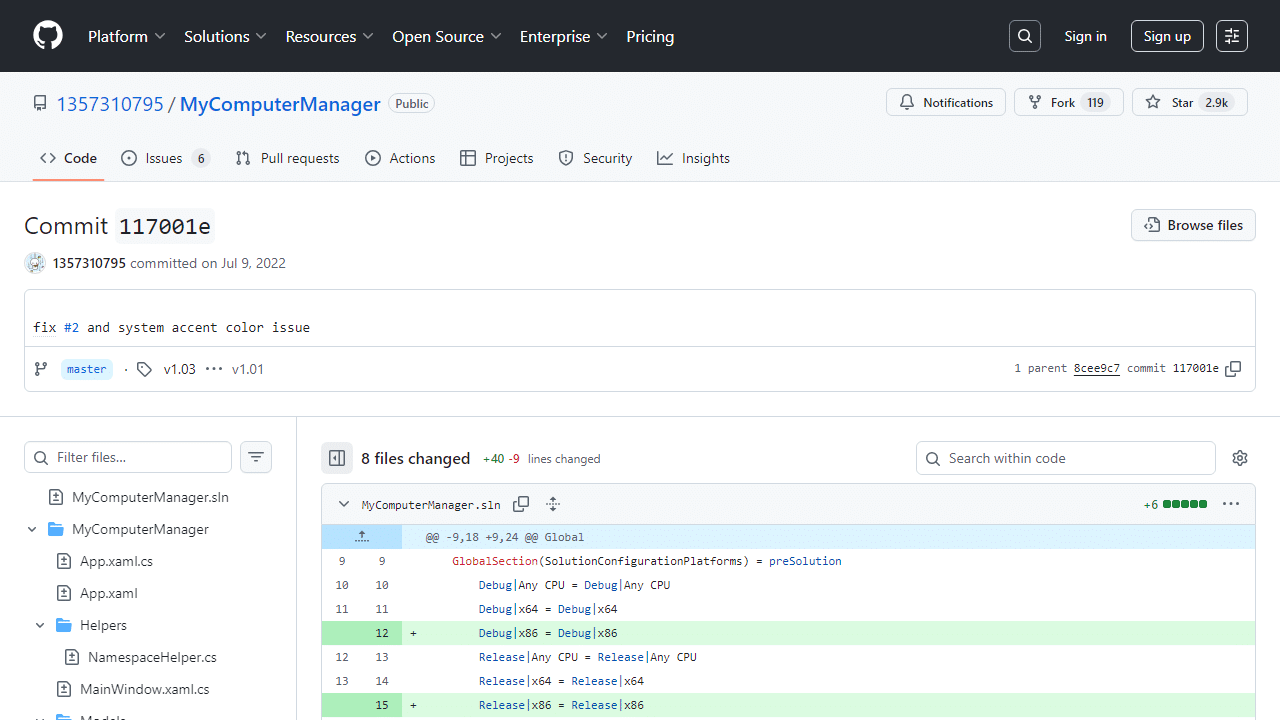The image size is (1280, 720).
Task: Collapse the Helpers folder in file tree
Action: 40,625
